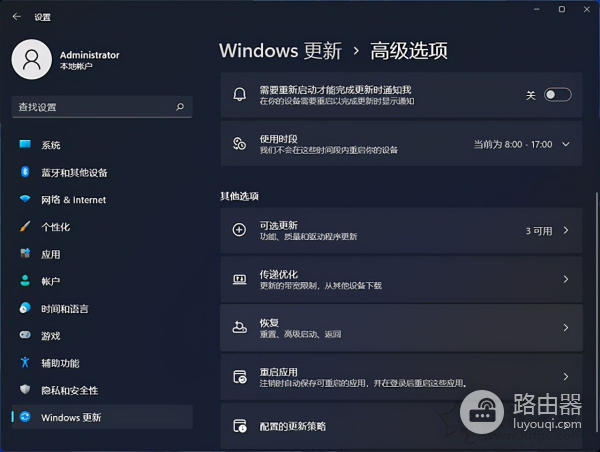Open 重启应用 via its right chevron
The width and height of the screenshot is (600, 452).
coord(566,377)
